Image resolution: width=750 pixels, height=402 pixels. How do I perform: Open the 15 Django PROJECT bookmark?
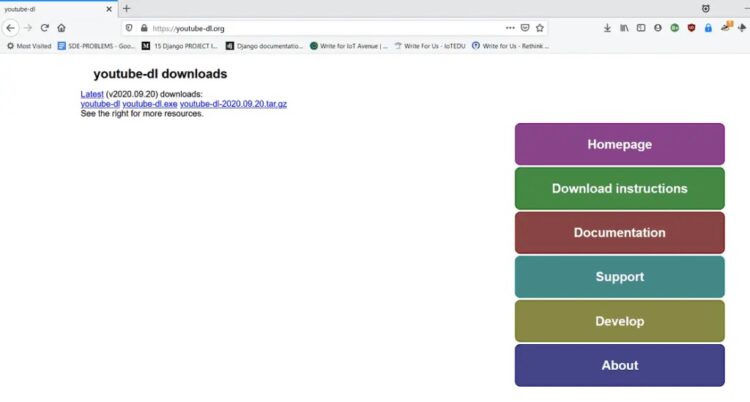(180, 46)
